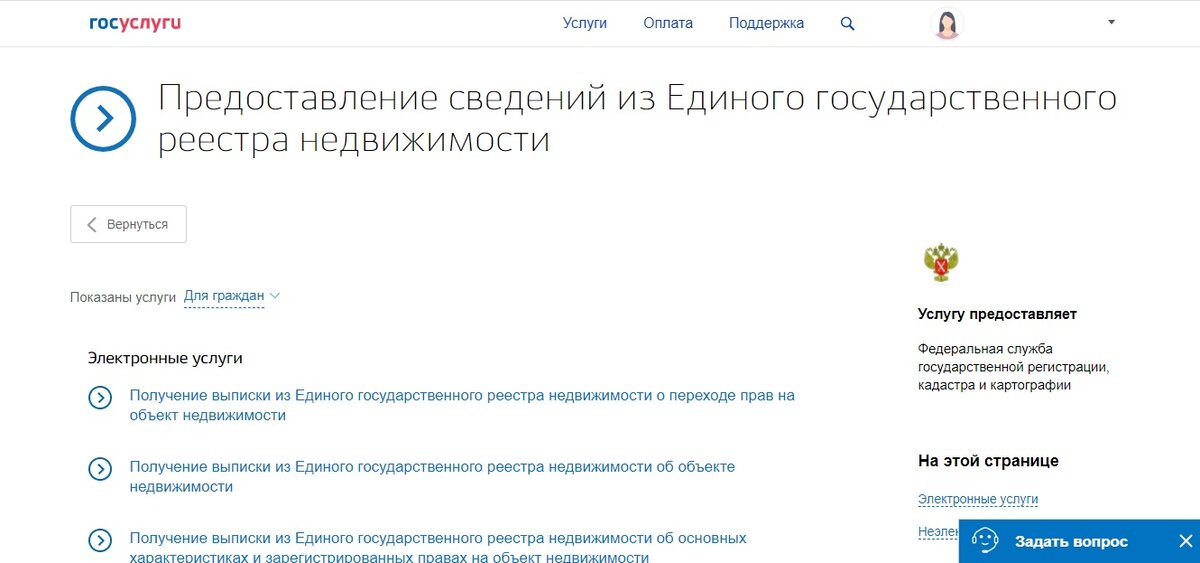Open выписка о переходе прав link
The image size is (1200, 563).
click(462, 405)
